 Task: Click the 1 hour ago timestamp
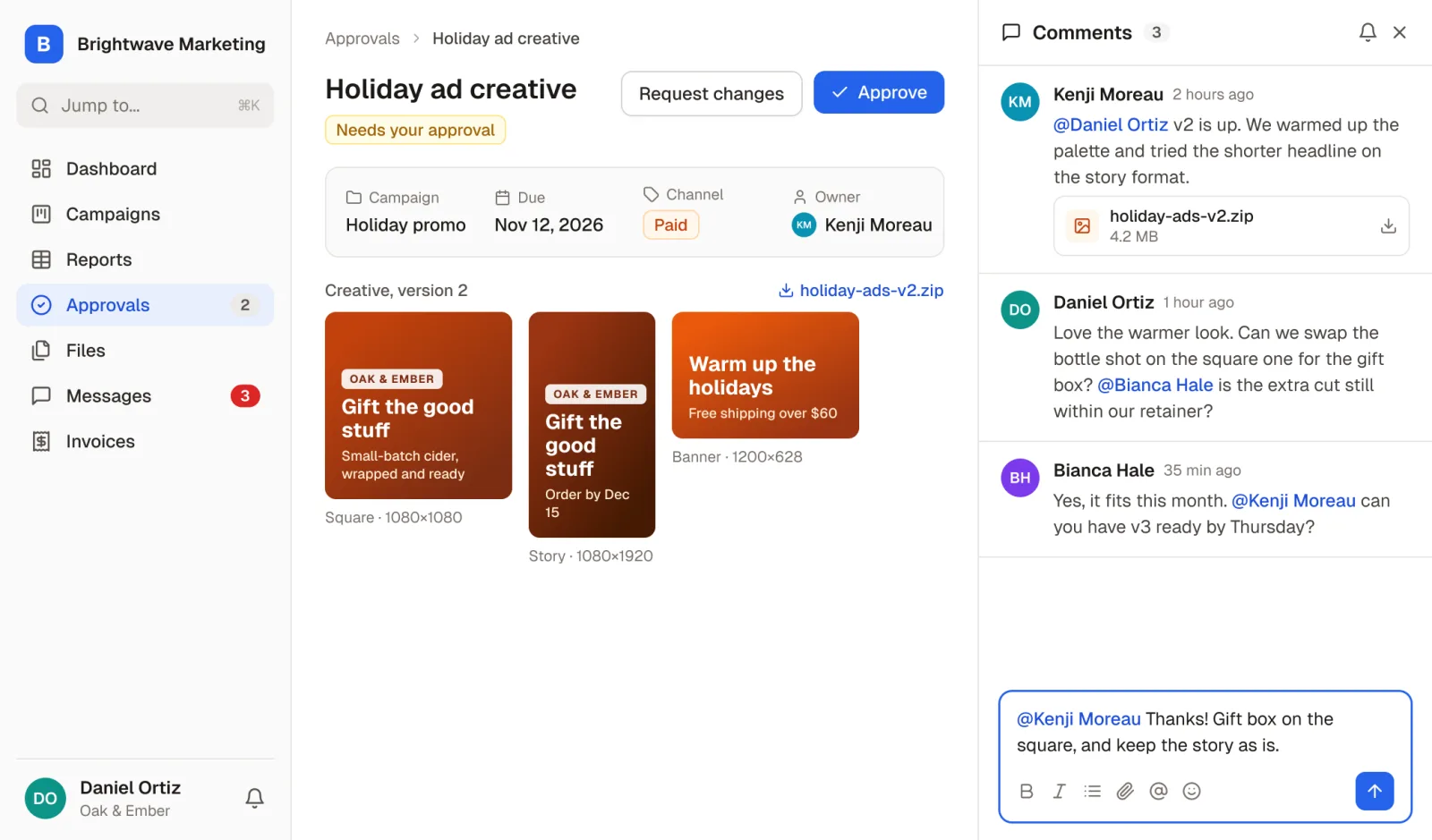click(x=1198, y=302)
